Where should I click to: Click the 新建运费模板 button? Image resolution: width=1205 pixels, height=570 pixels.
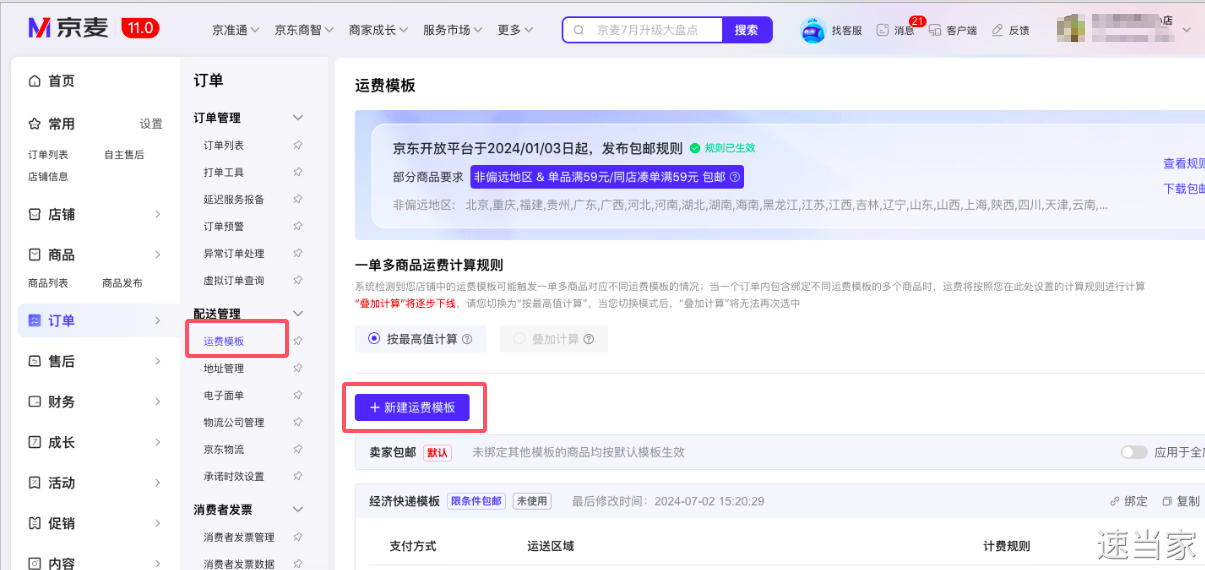(412, 408)
